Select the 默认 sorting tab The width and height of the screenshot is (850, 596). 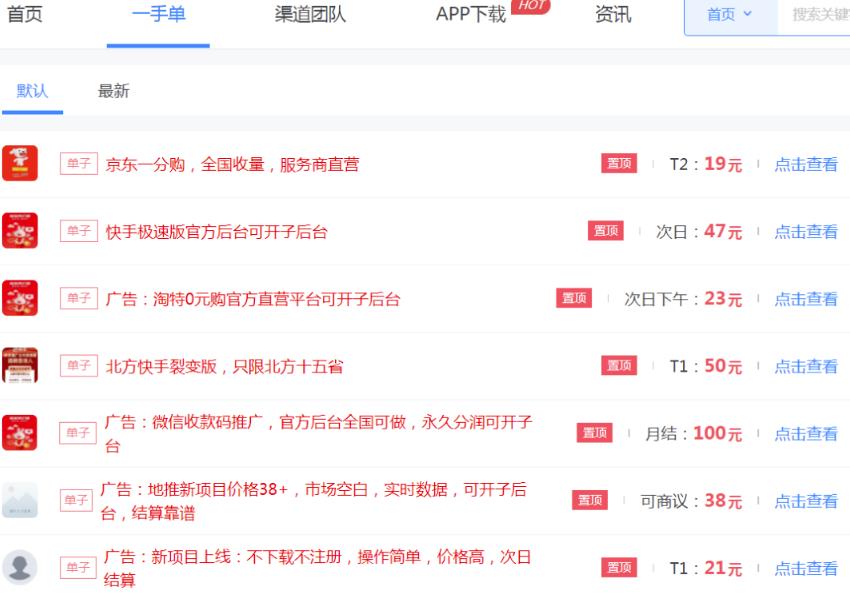pos(32,91)
